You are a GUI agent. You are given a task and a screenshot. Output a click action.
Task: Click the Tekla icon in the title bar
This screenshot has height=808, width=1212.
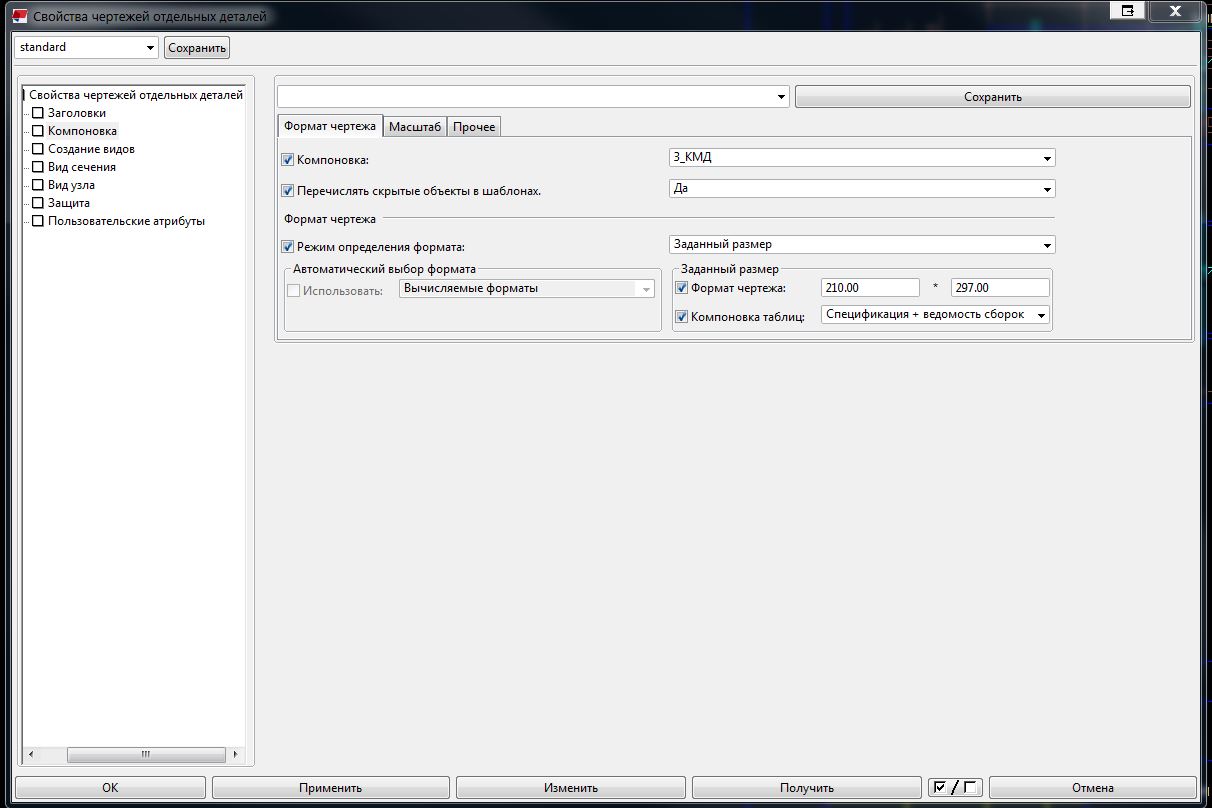(18, 16)
